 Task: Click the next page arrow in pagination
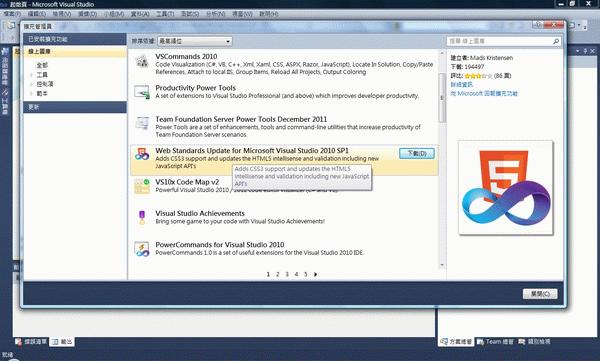coord(315,274)
